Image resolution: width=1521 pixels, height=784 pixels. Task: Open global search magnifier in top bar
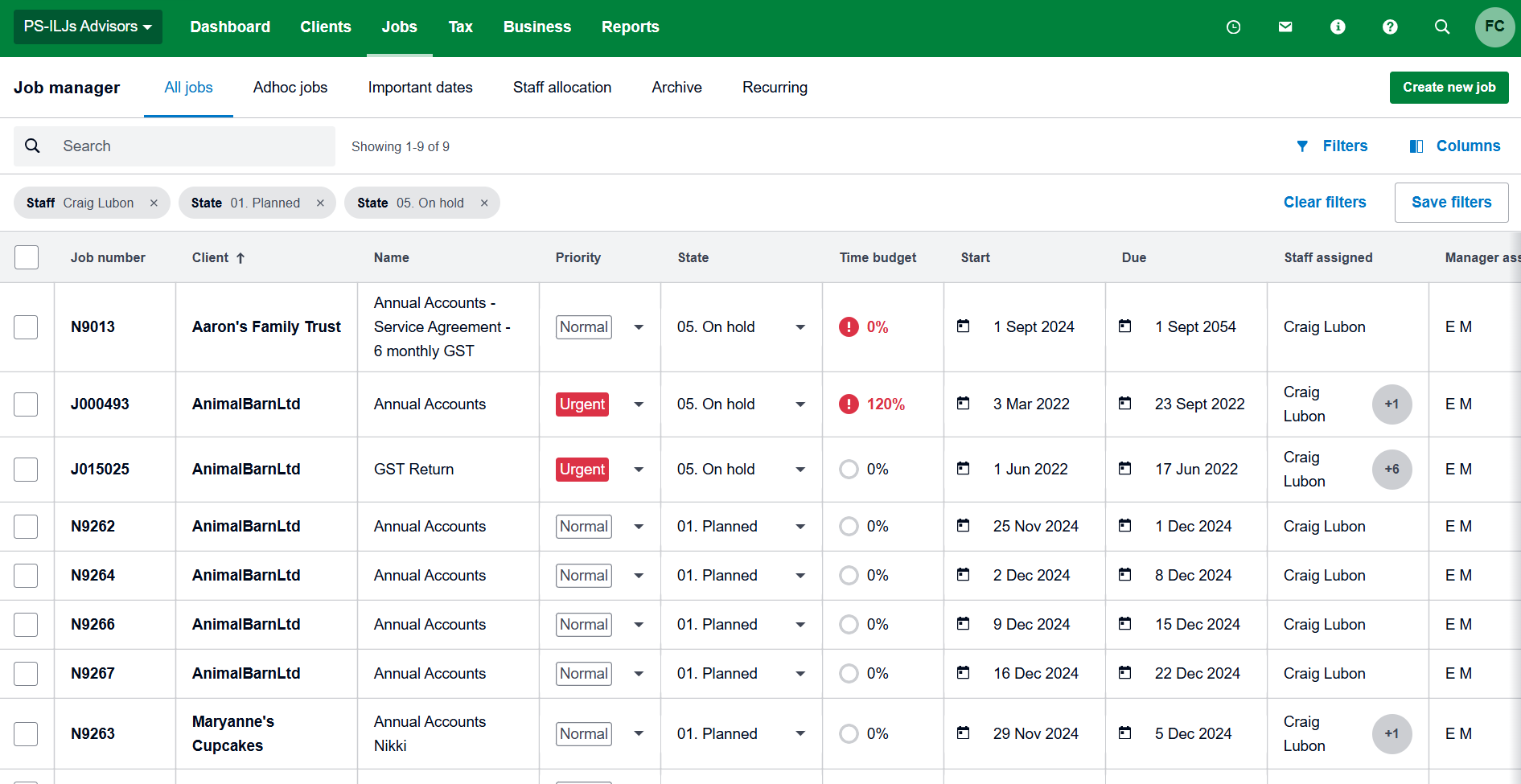pos(1442,27)
